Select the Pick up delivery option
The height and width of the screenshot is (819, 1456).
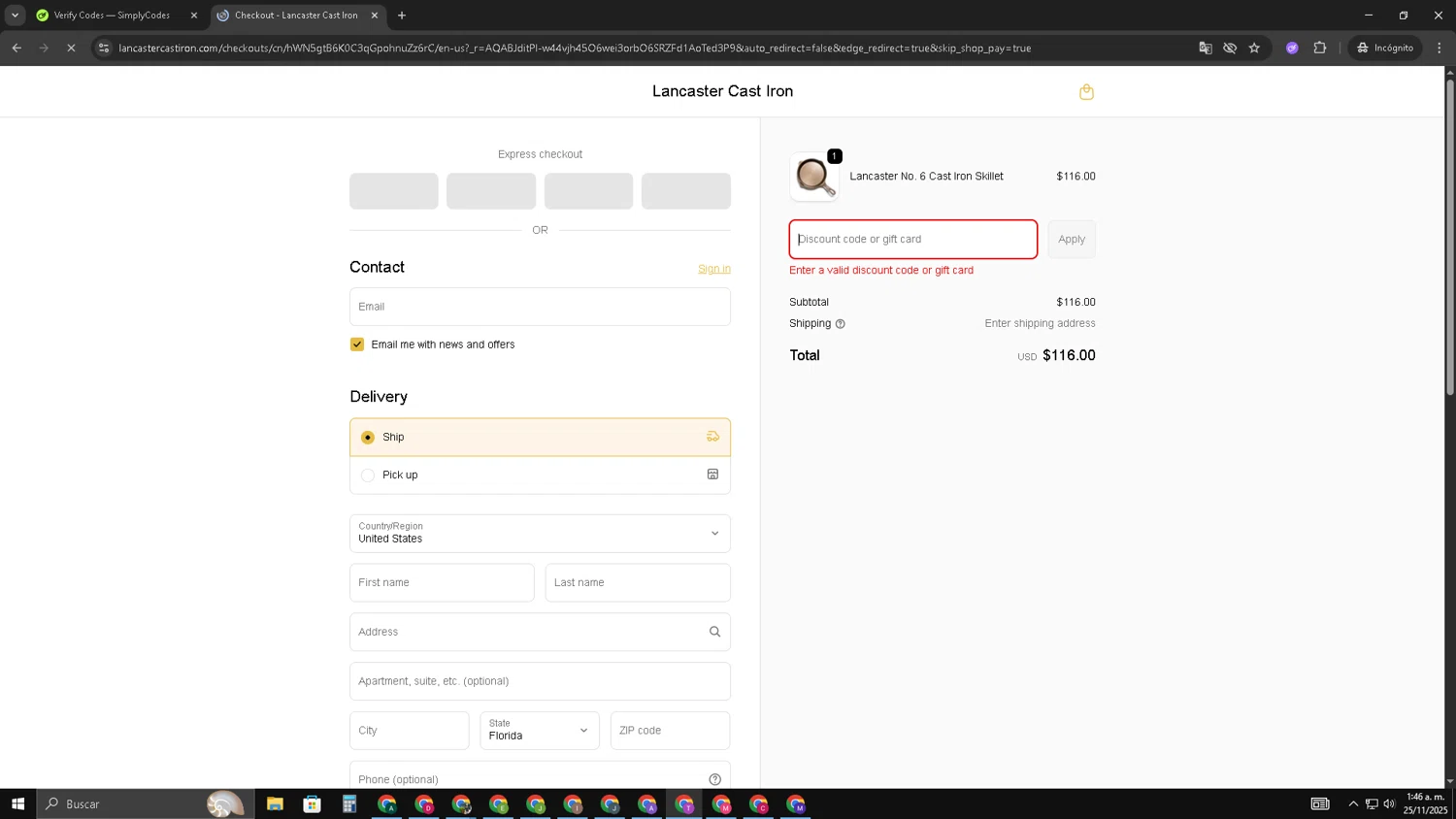(x=540, y=475)
